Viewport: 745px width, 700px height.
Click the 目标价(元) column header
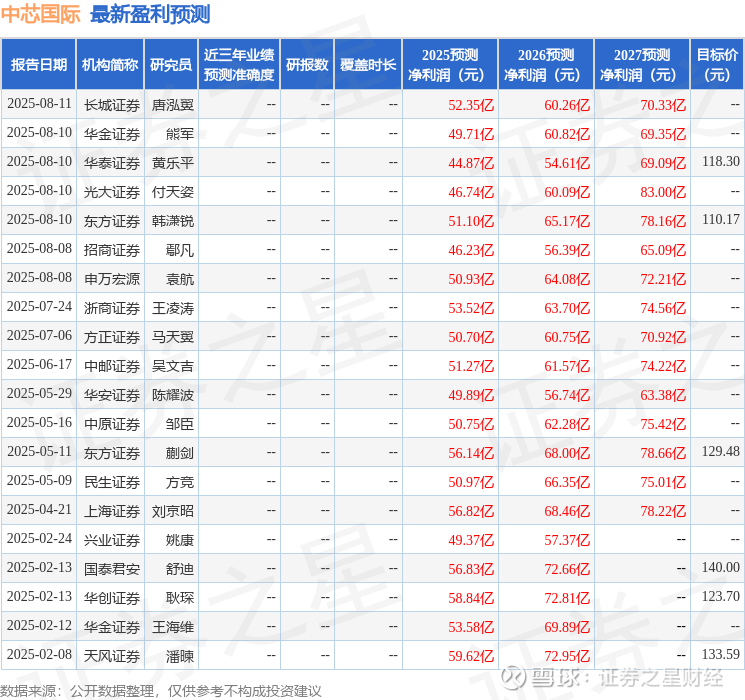click(x=717, y=64)
